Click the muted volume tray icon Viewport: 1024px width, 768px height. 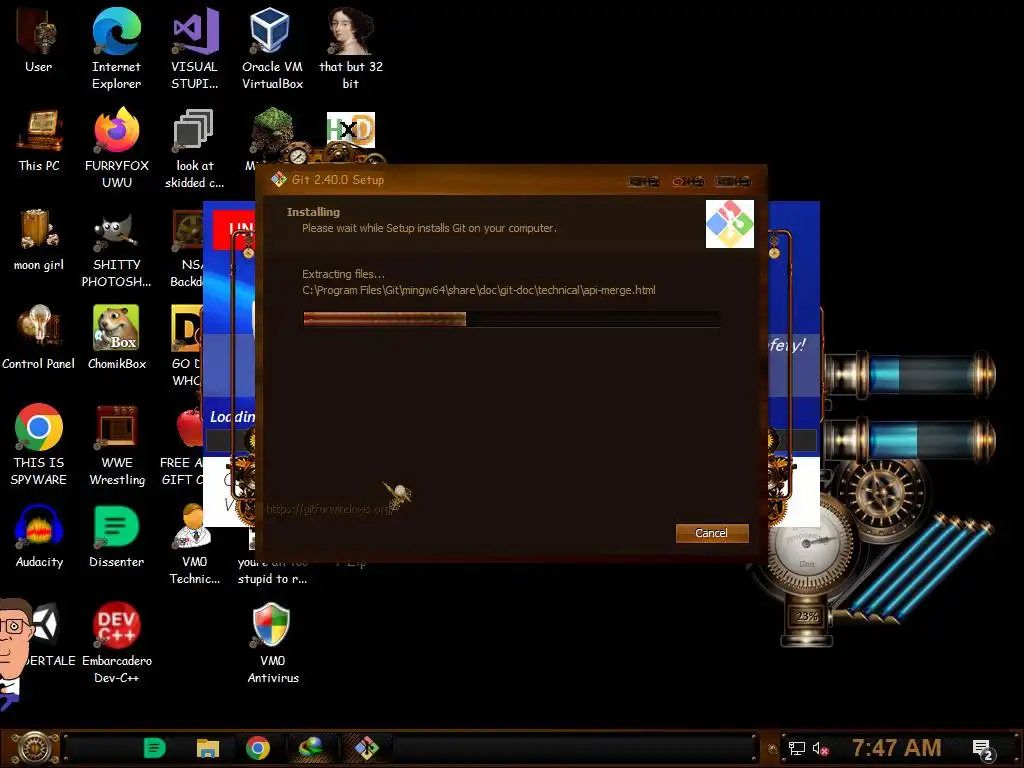coord(820,748)
